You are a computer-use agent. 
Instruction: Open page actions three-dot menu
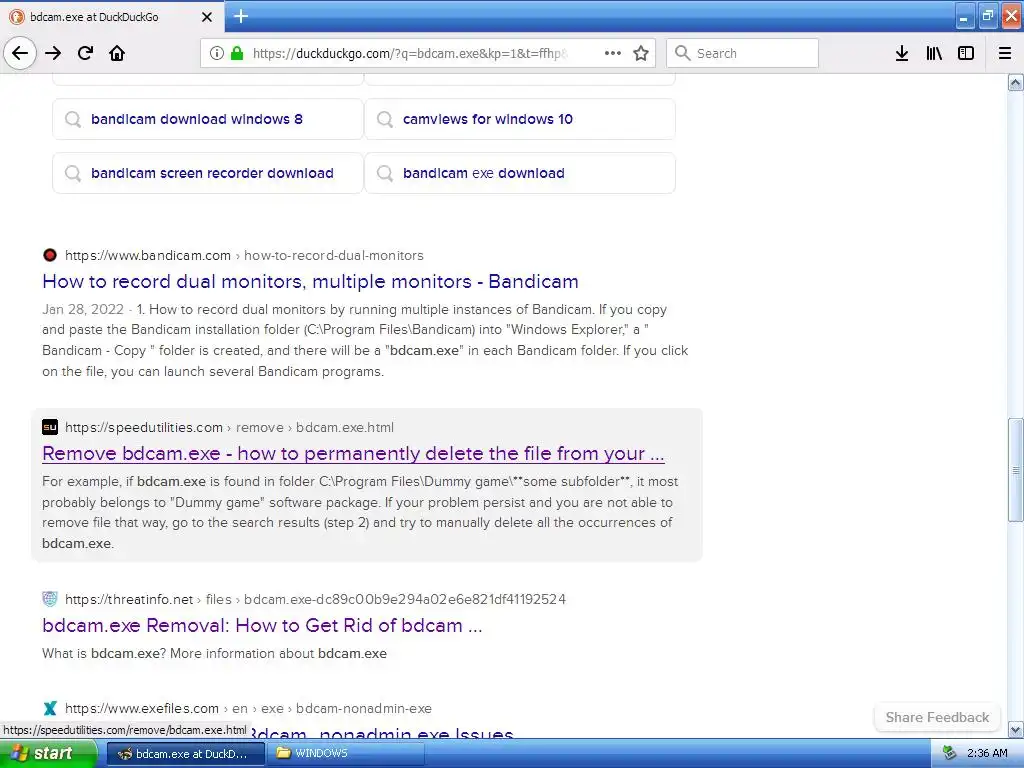(x=612, y=53)
